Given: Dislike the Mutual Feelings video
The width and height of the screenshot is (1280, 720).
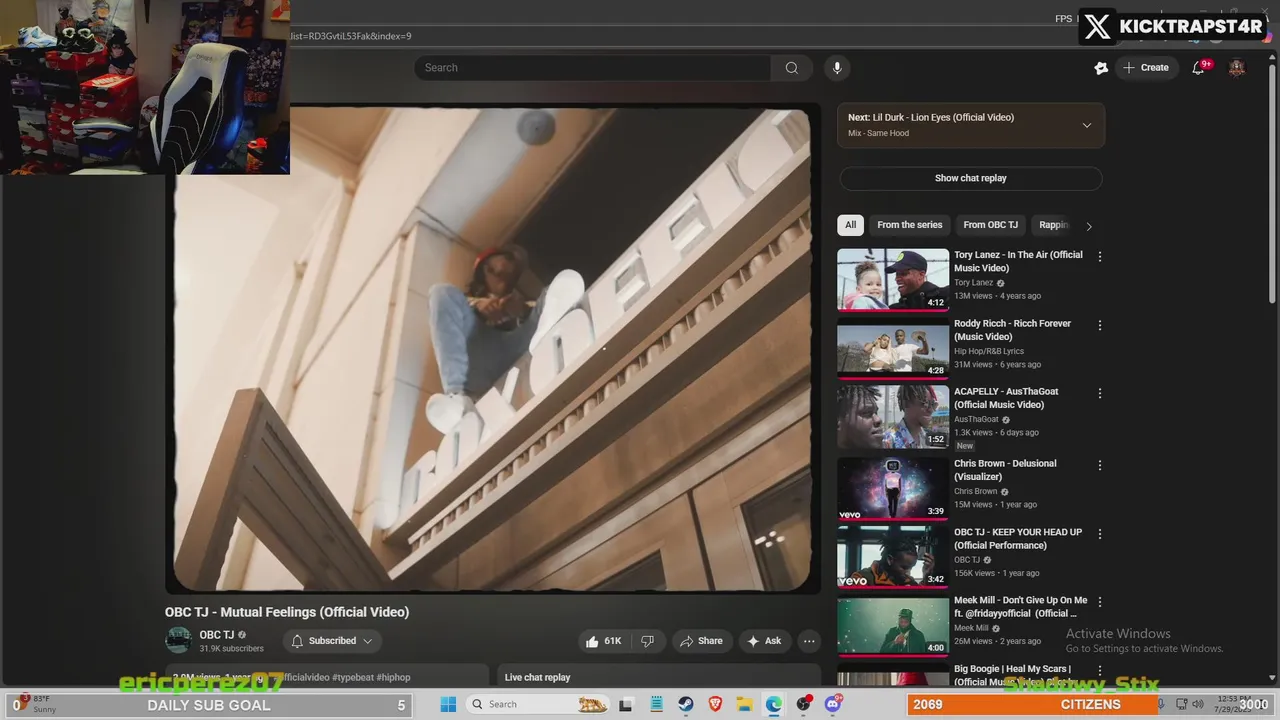Looking at the screenshot, I should (647, 641).
